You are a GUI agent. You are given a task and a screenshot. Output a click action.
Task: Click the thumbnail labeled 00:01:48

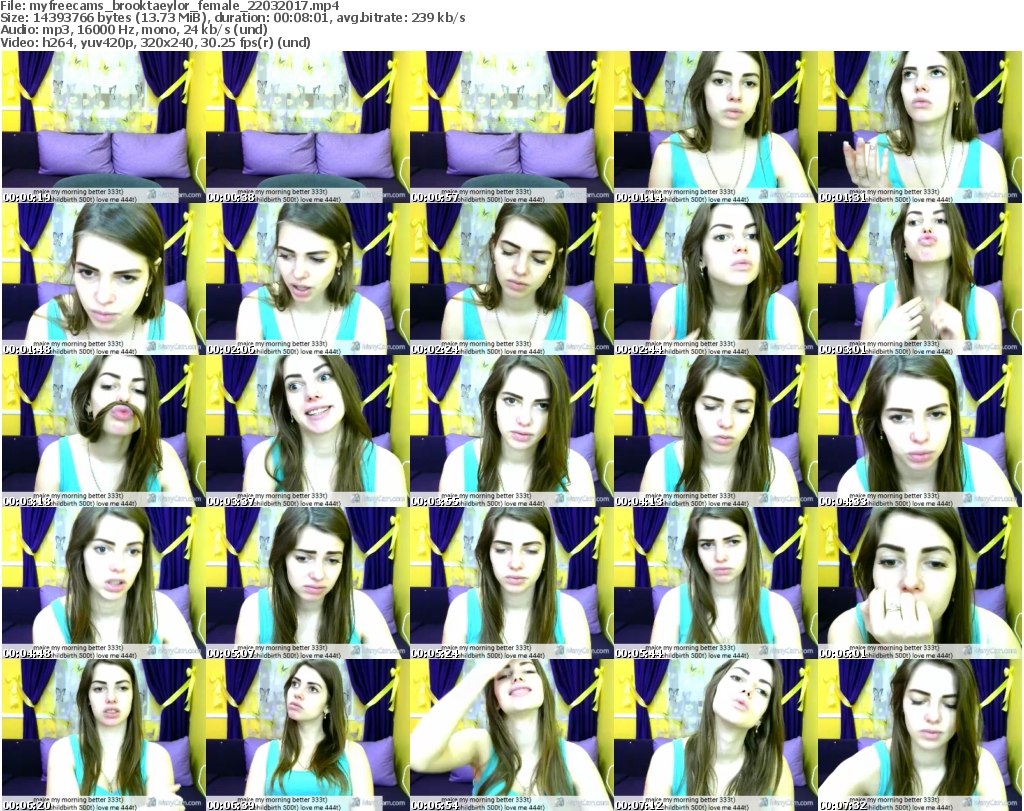click(103, 279)
